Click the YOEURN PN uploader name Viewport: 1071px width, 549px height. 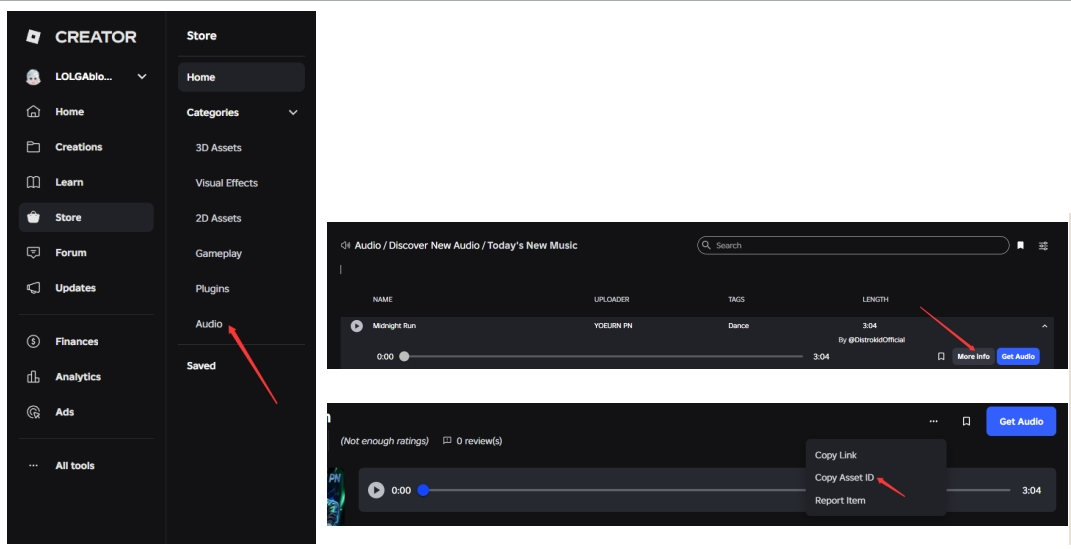click(x=613, y=326)
